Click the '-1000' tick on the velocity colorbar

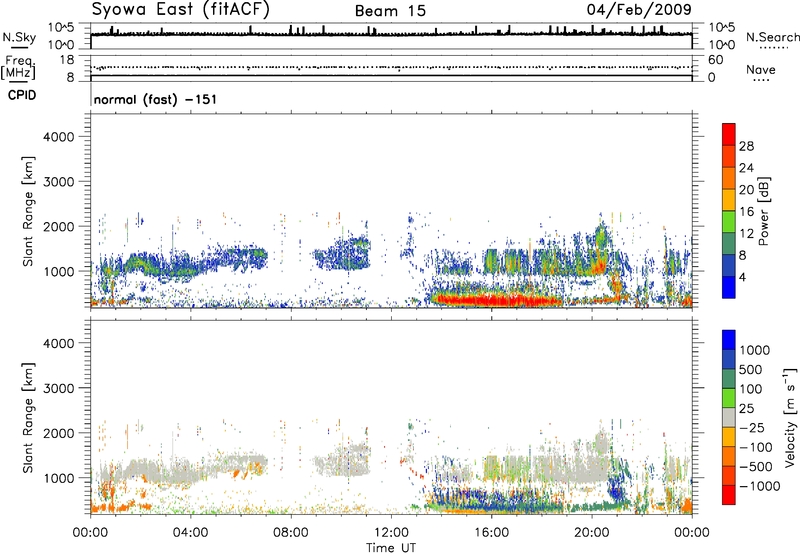[x=759, y=486]
